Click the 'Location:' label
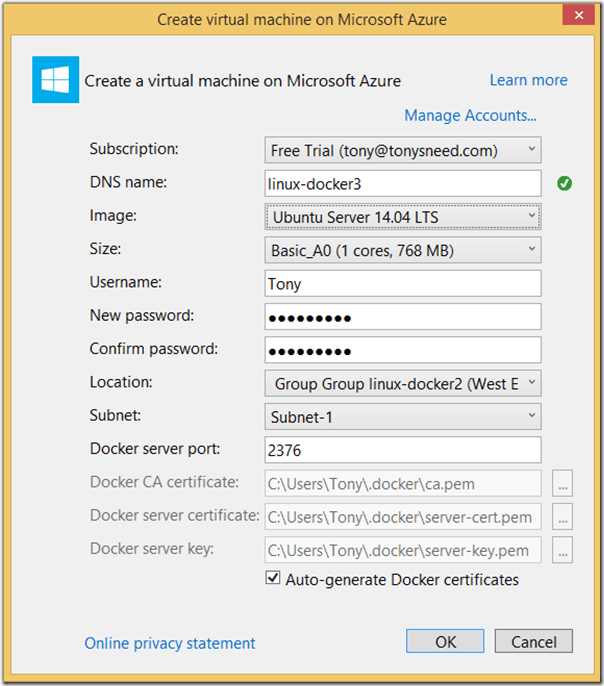This screenshot has height=686, width=604. click(121, 382)
